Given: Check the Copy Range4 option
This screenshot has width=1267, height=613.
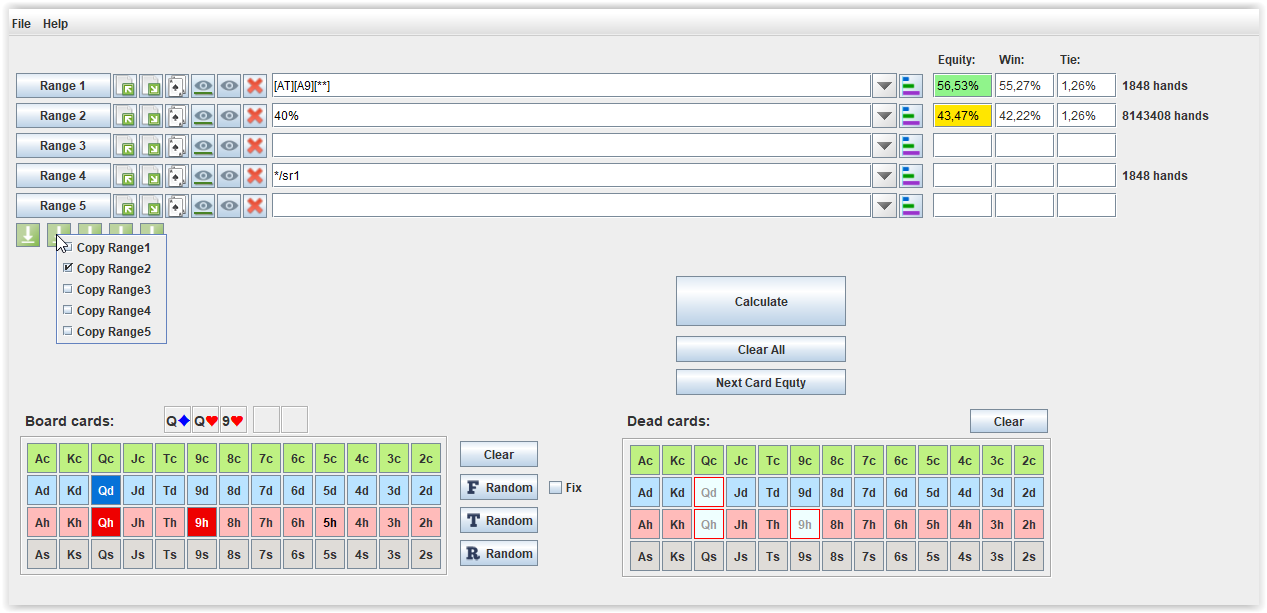Looking at the screenshot, I should (68, 310).
